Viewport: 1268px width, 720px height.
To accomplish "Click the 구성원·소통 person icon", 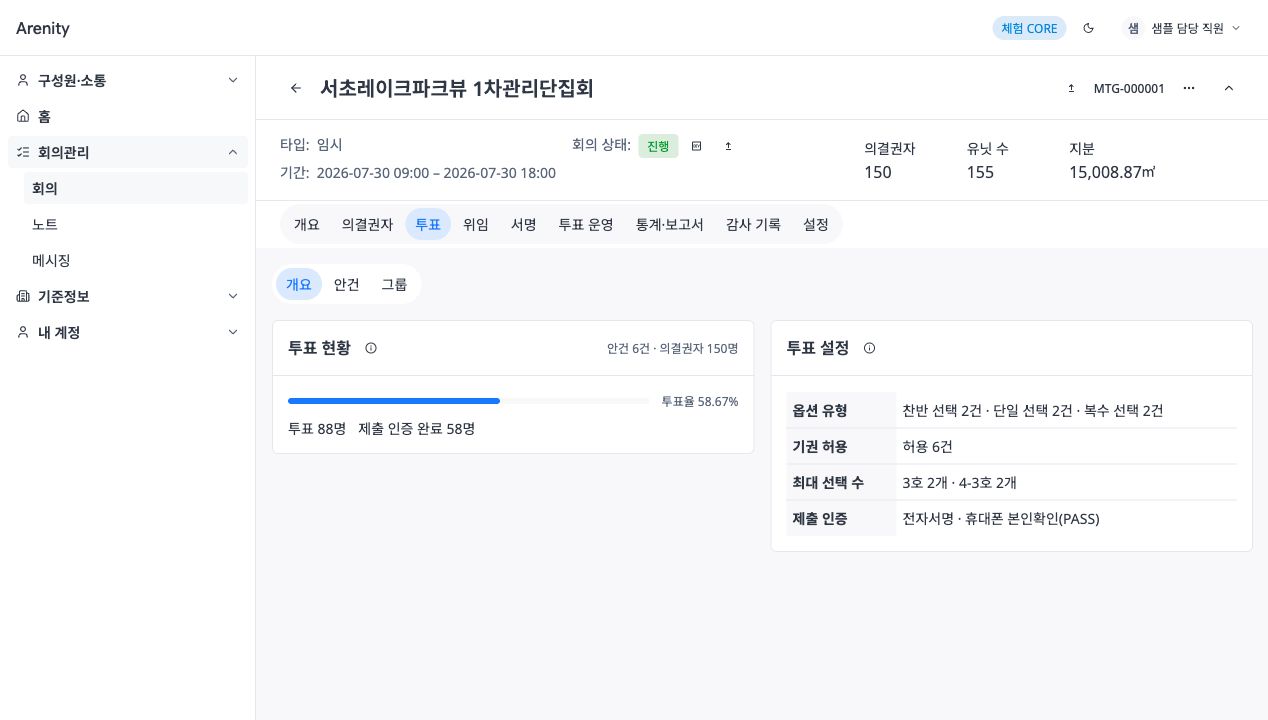I will click(x=23, y=80).
